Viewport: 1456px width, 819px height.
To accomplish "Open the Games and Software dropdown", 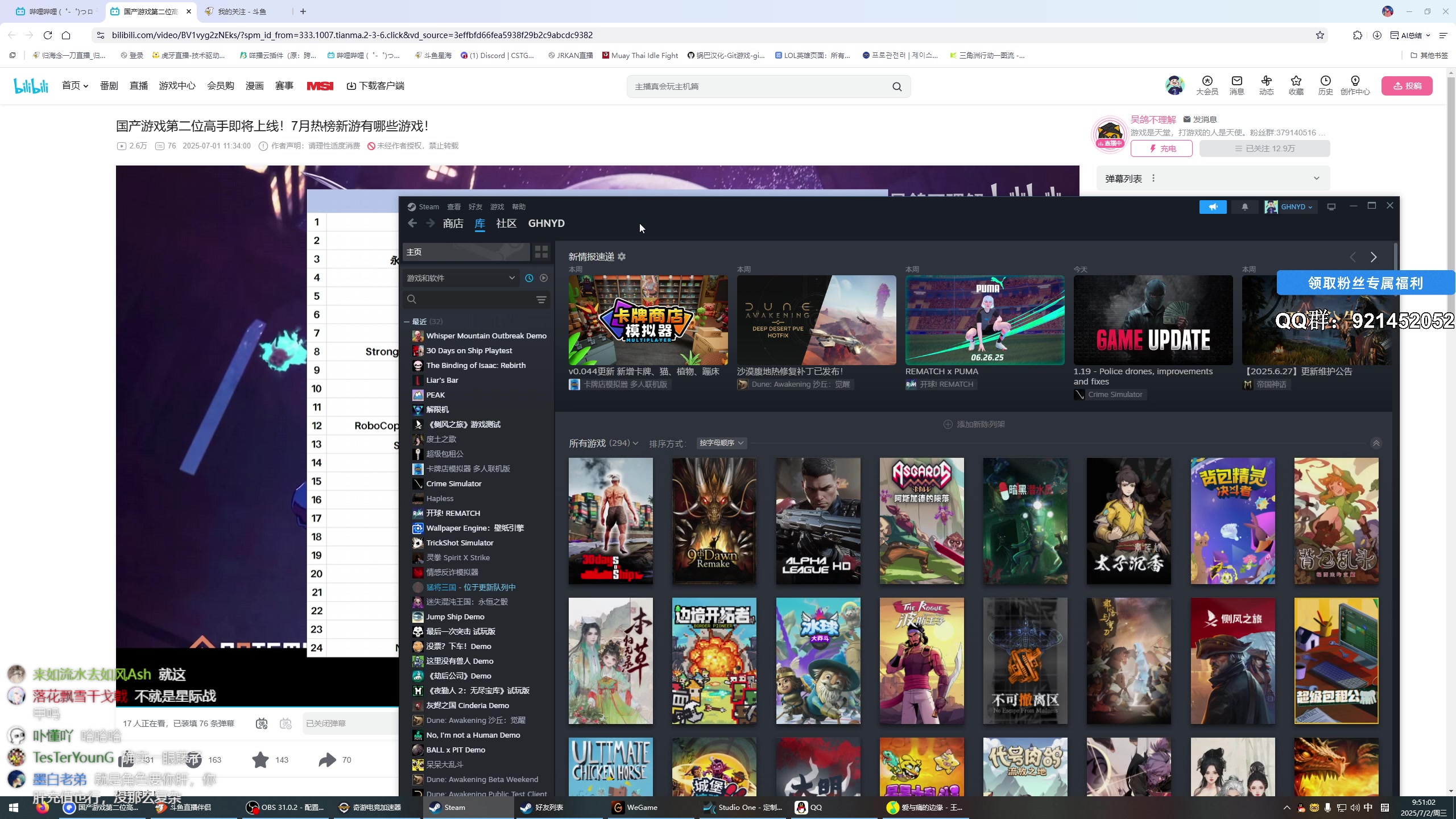I will click(x=461, y=278).
